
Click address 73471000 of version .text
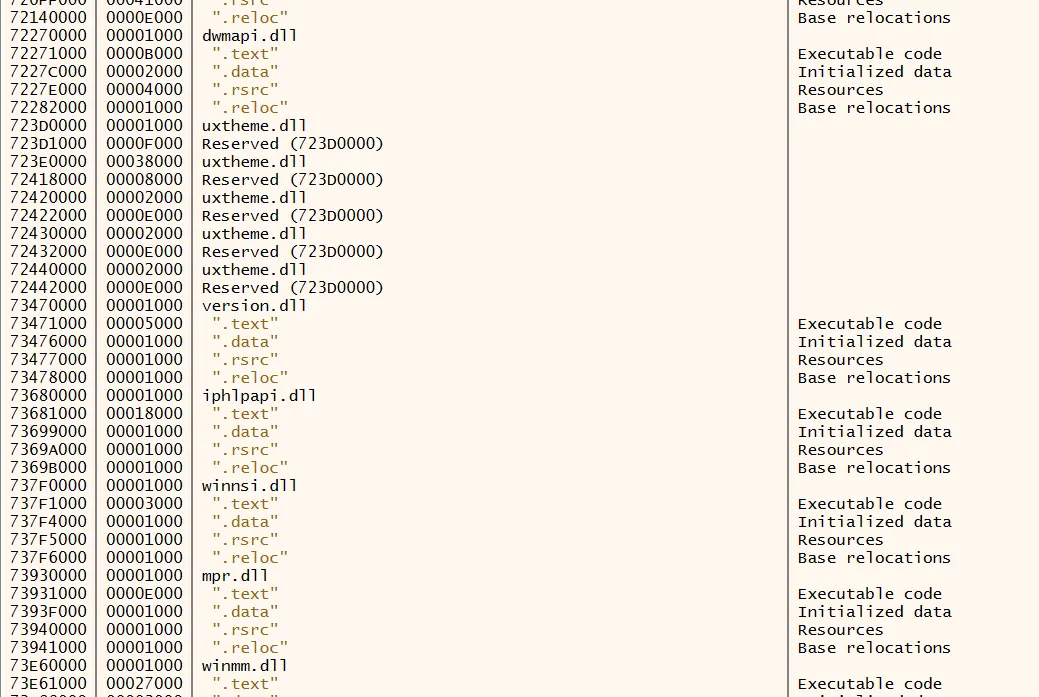click(48, 323)
